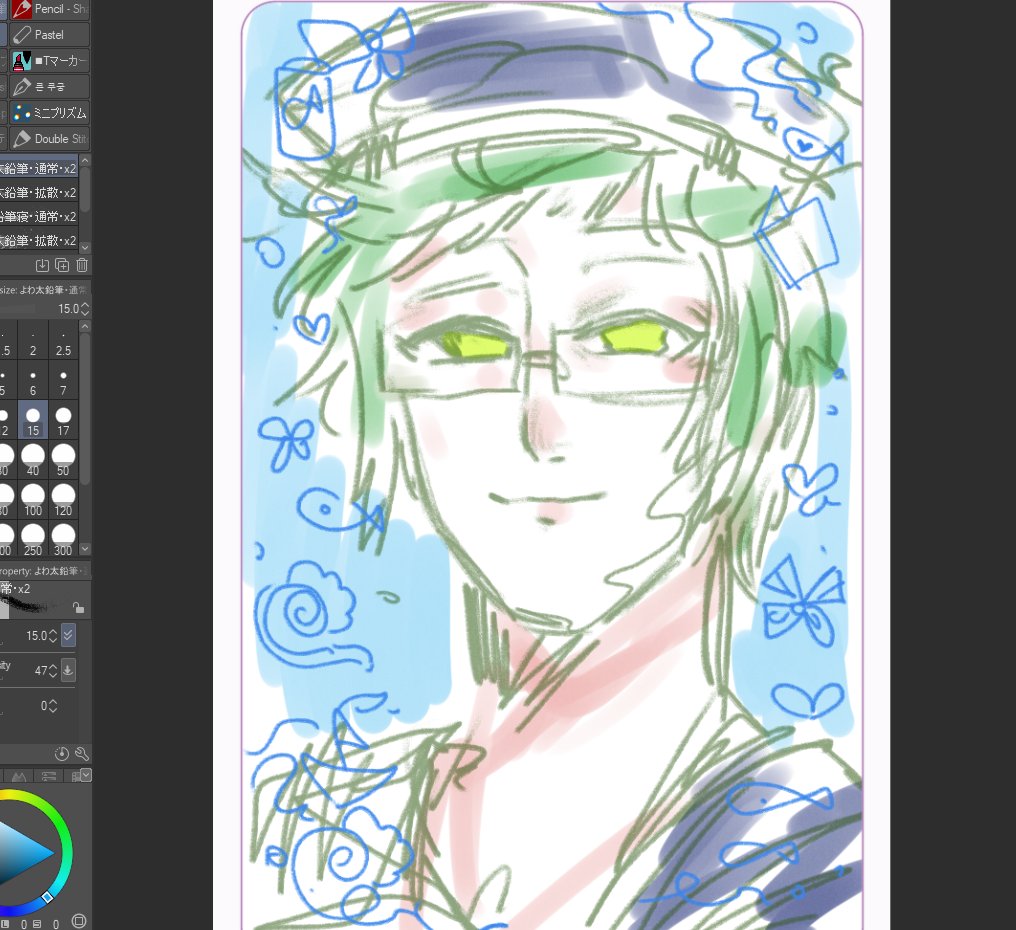The height and width of the screenshot is (930, 1016).
Task: Select the pen nib group below Tマーカー
Action: [50, 87]
